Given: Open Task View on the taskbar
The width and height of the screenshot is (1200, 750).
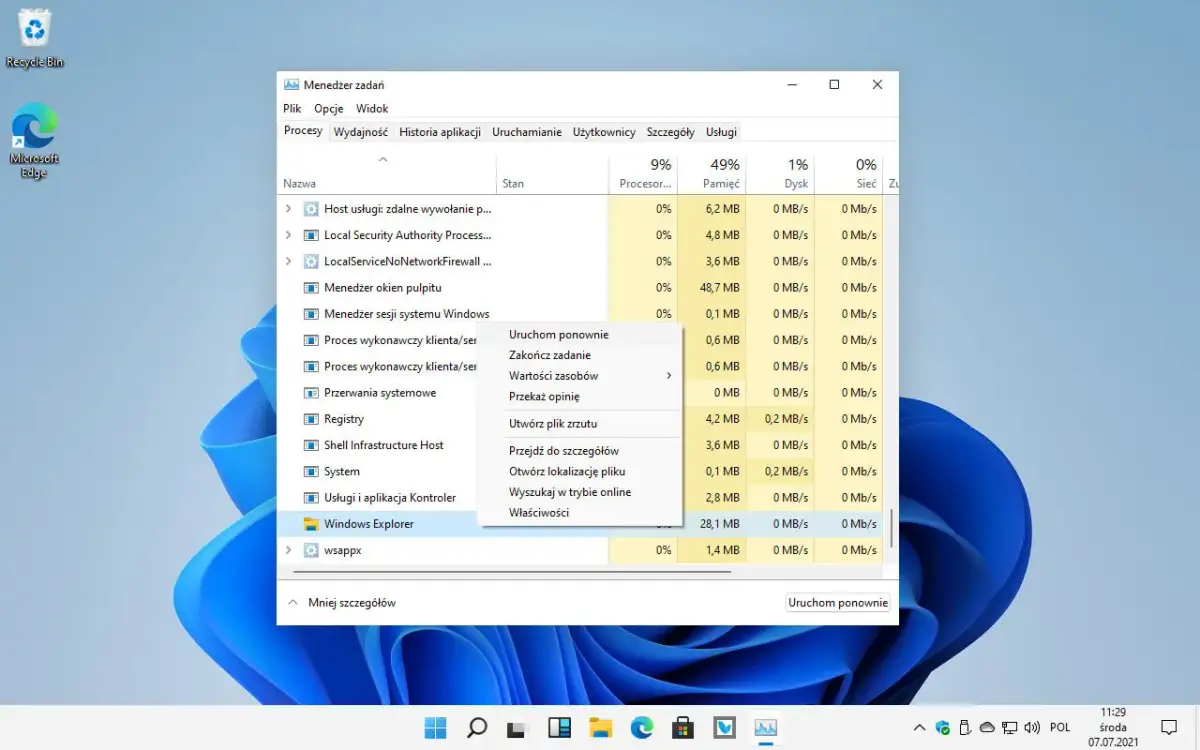Looking at the screenshot, I should point(516,727).
